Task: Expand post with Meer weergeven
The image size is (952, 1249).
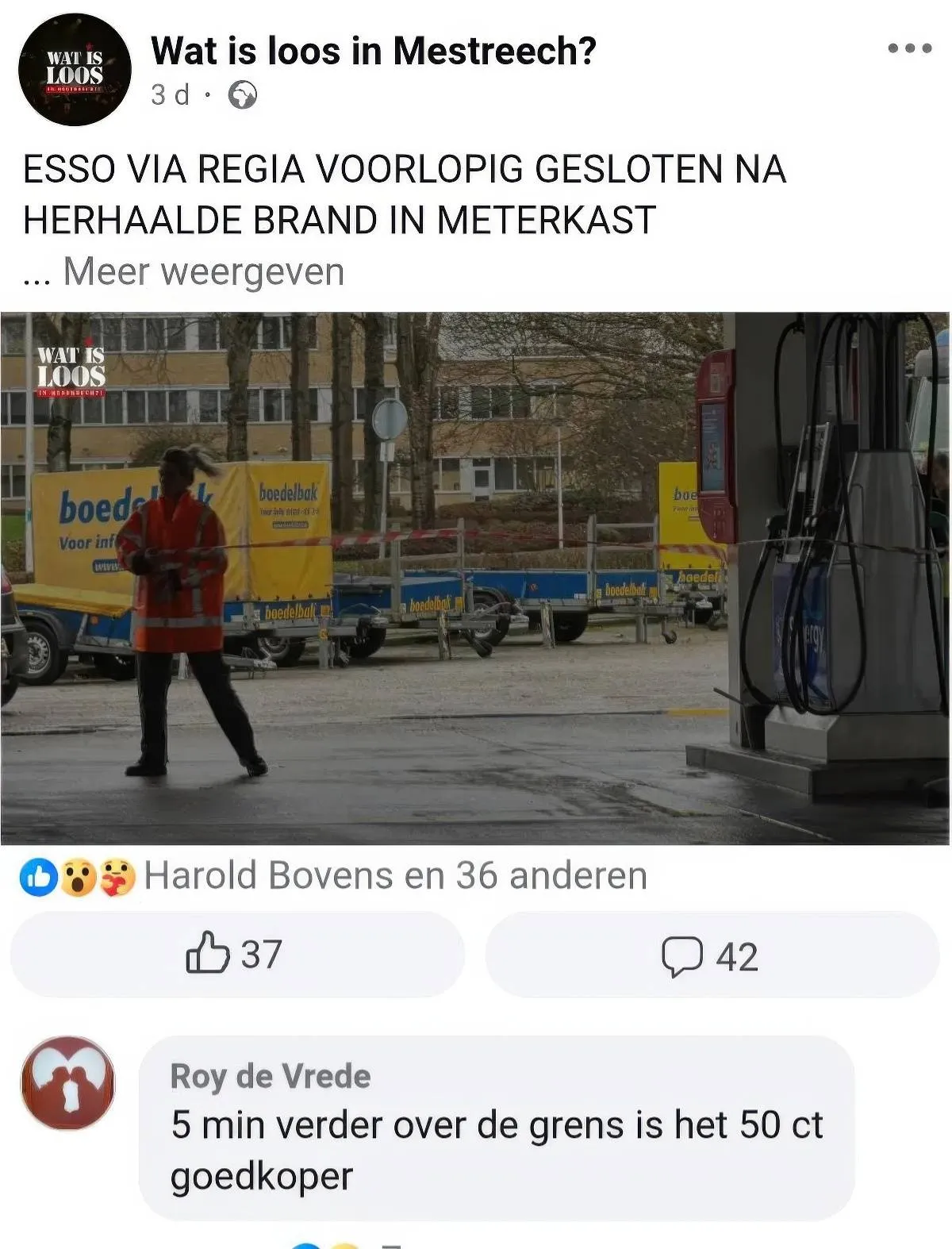Action: click(204, 271)
